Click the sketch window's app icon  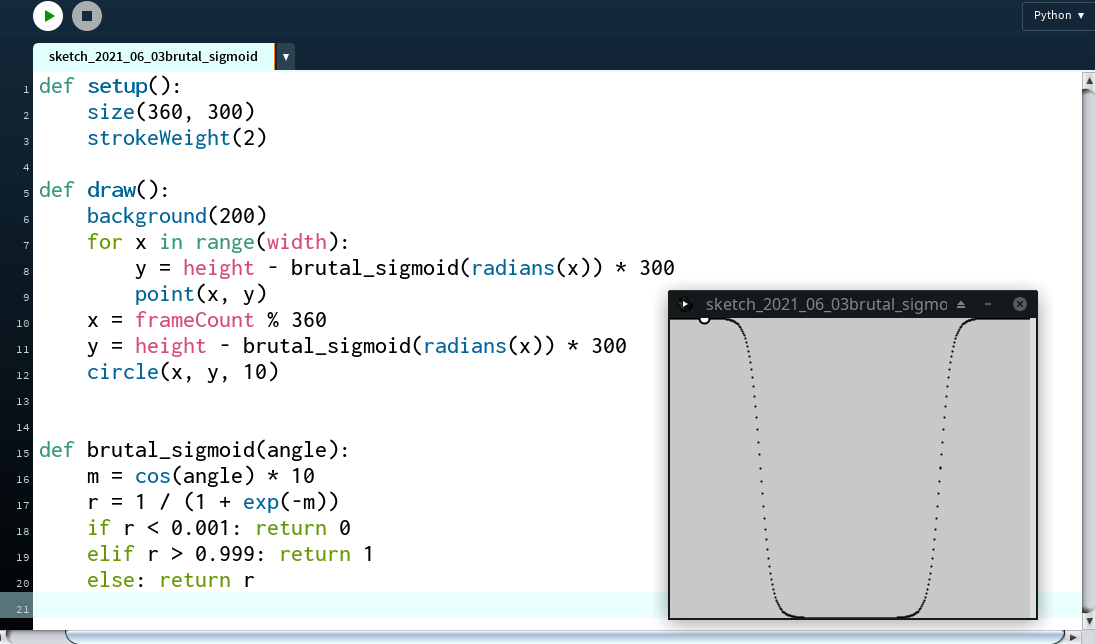(x=685, y=304)
